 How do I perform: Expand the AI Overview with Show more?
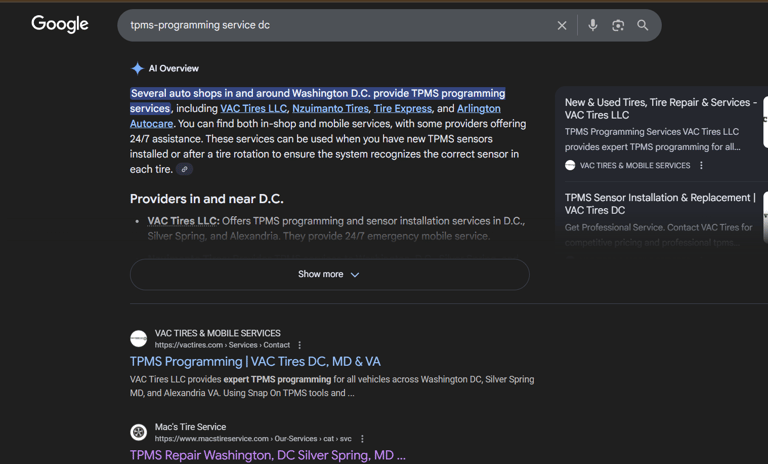pos(329,274)
